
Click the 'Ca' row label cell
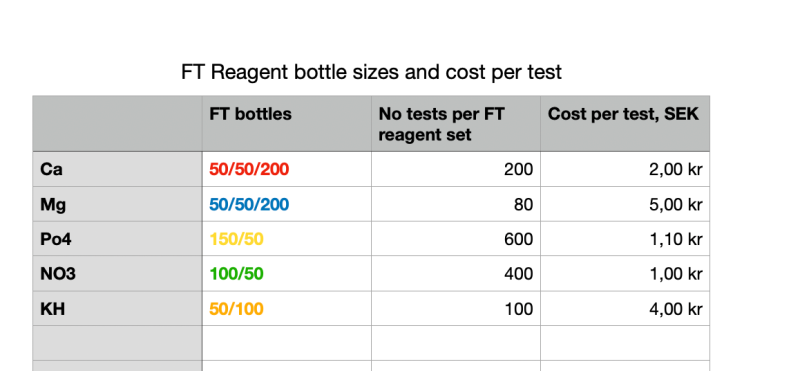click(117, 169)
